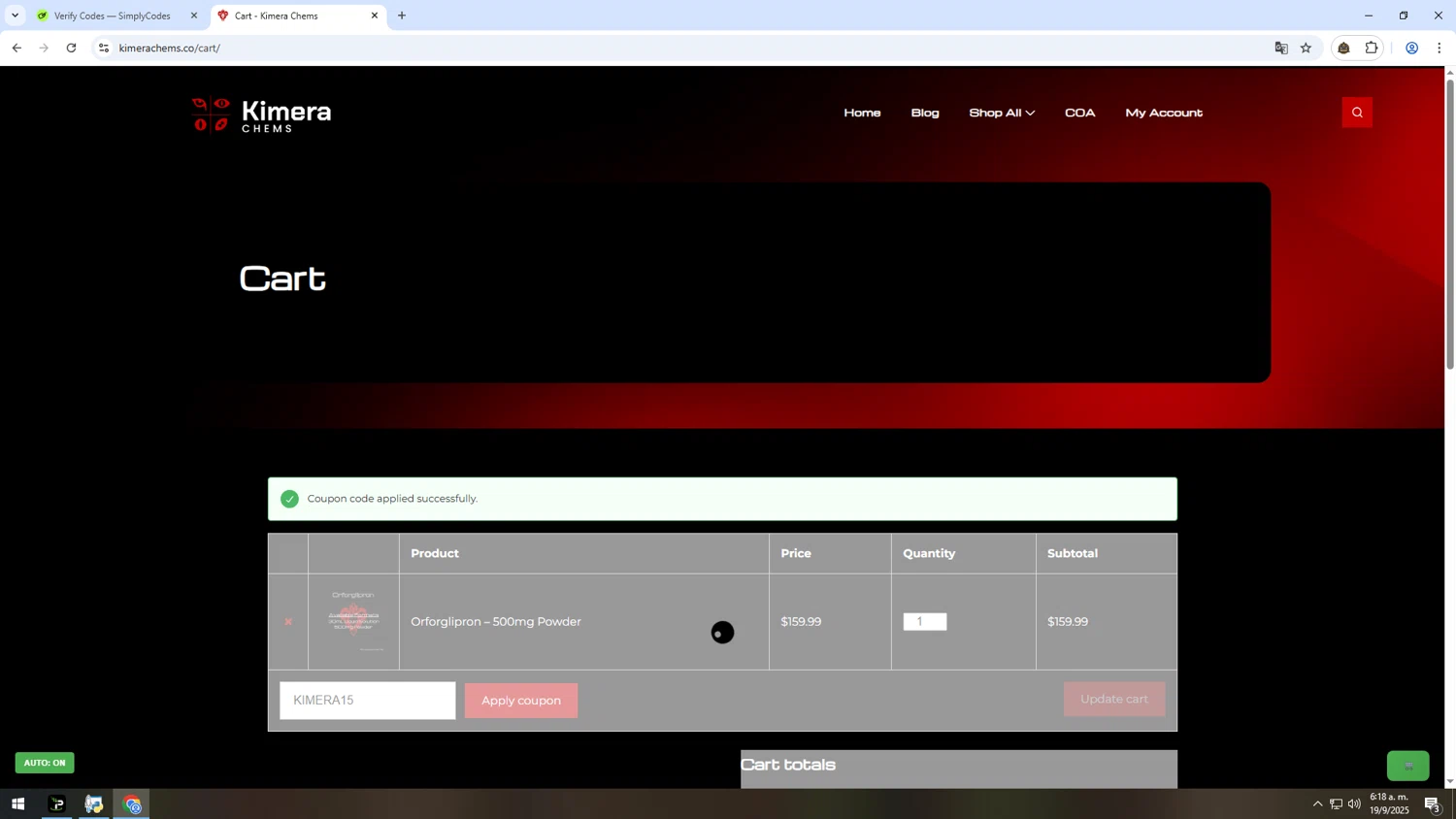
Task: Click the Price value $159.99
Action: coord(801,622)
